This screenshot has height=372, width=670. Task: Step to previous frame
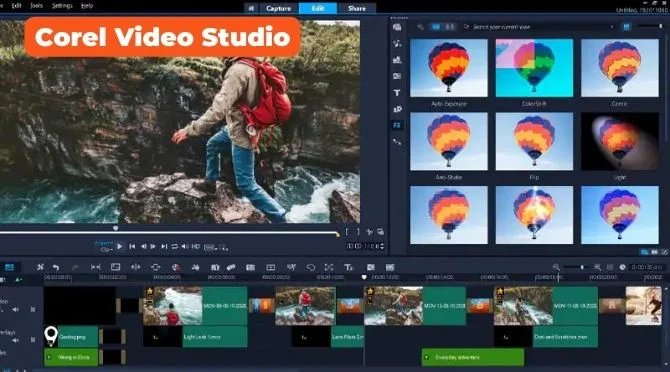(143, 246)
